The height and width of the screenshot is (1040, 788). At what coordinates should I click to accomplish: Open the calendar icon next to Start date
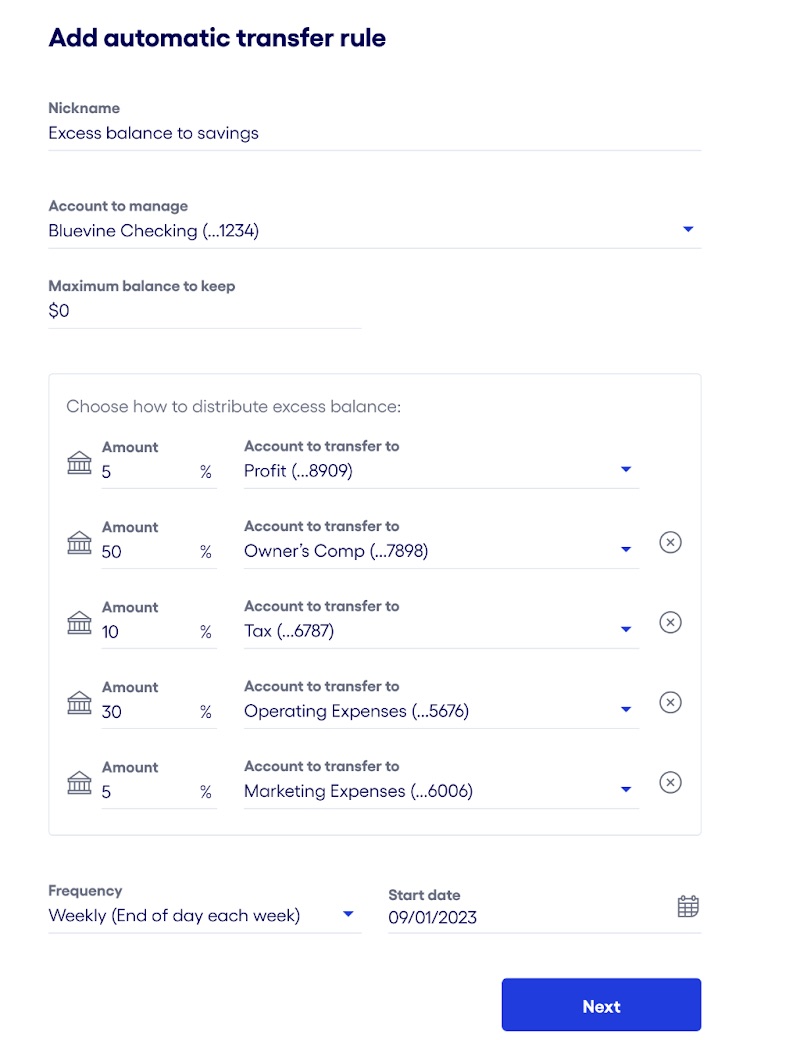click(689, 906)
